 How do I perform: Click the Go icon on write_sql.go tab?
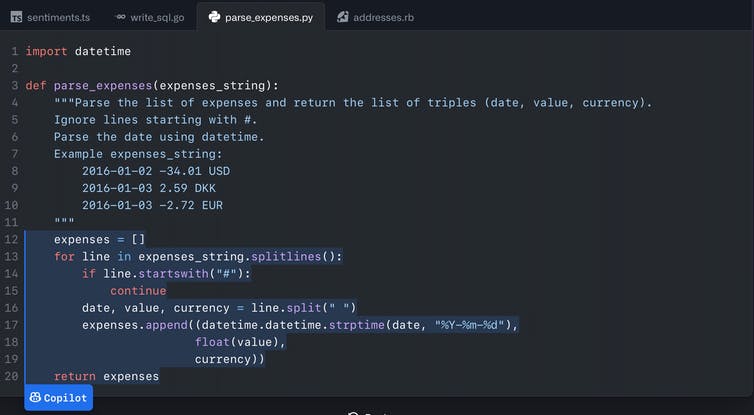click(121, 17)
